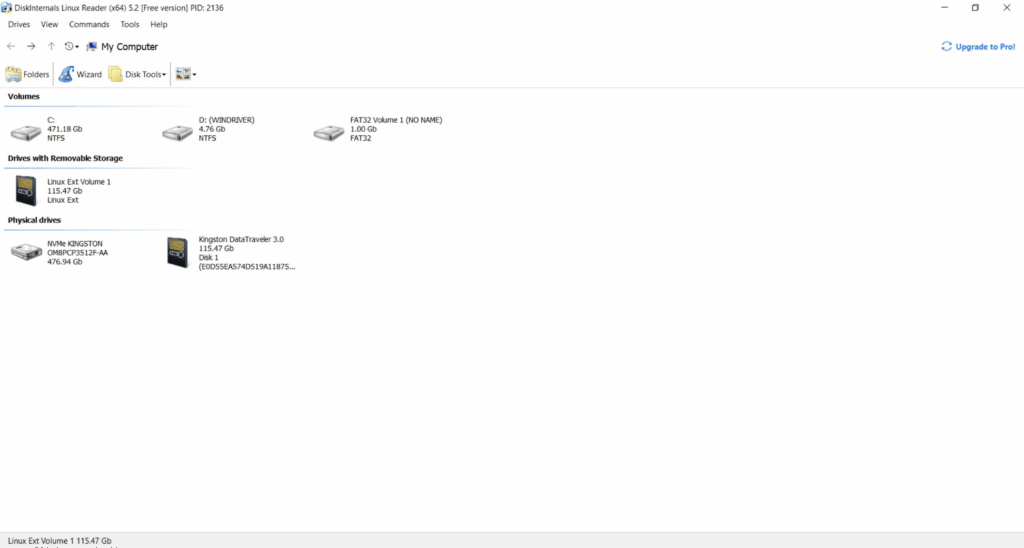
Task: Click Upgrade to Pro! link
Action: tap(978, 46)
